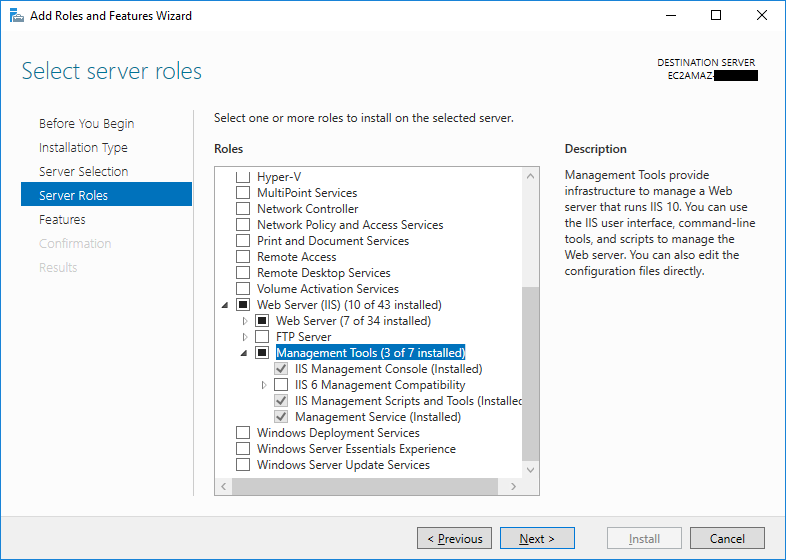The height and width of the screenshot is (560, 786).
Task: Tick the Remote Access checkbox
Action: [243, 257]
